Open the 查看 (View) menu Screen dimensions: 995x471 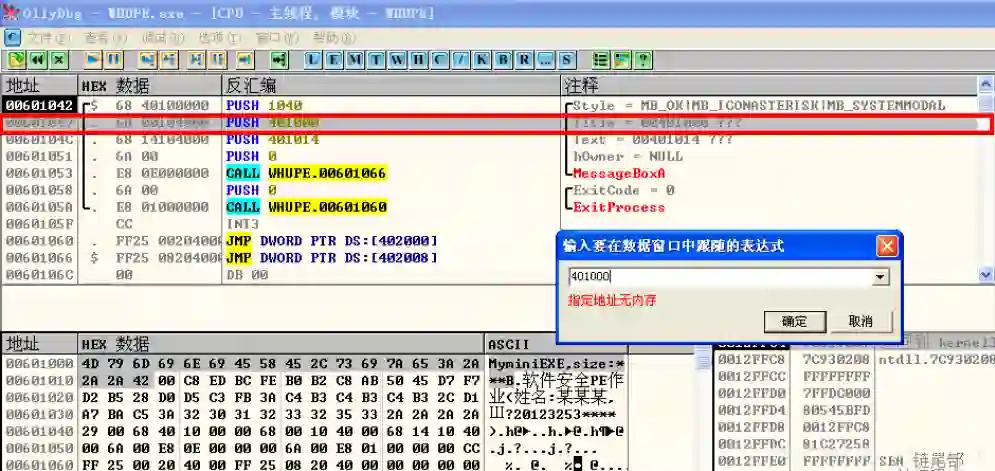[106, 37]
